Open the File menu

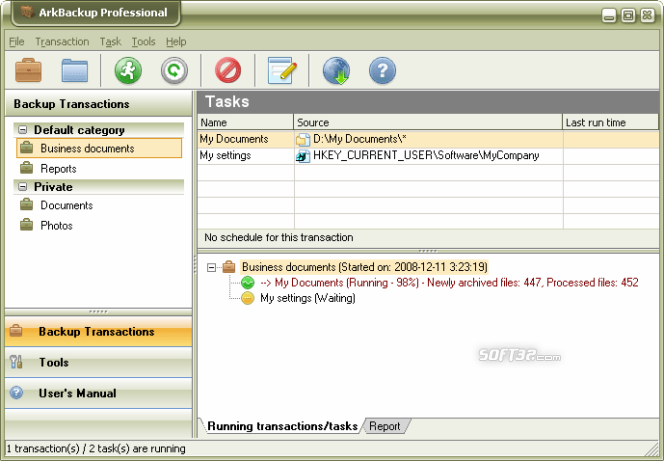pyautogui.click(x=17, y=41)
